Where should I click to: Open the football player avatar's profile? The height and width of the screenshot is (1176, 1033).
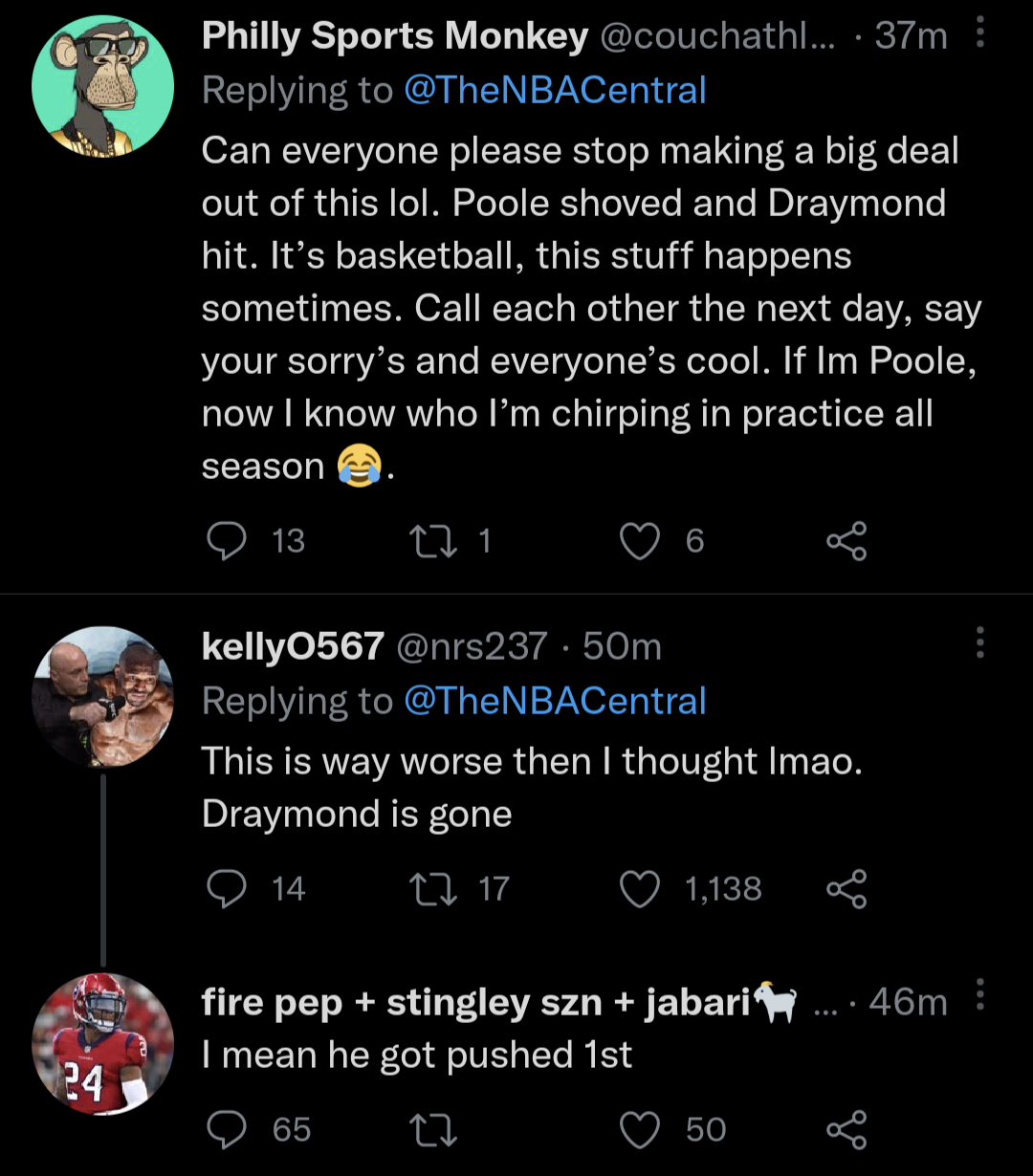pyautogui.click(x=103, y=1044)
